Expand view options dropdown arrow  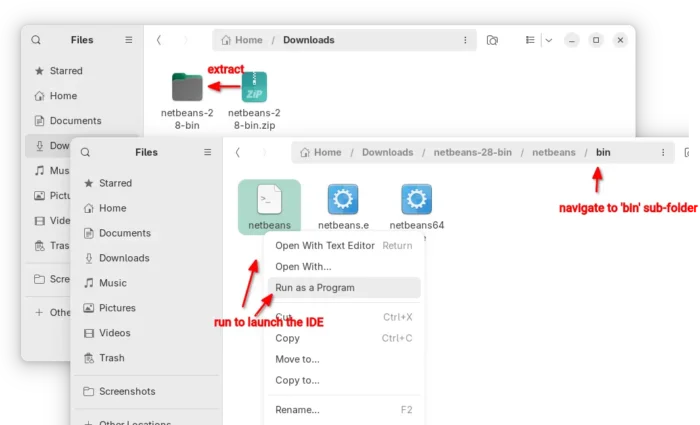point(548,40)
